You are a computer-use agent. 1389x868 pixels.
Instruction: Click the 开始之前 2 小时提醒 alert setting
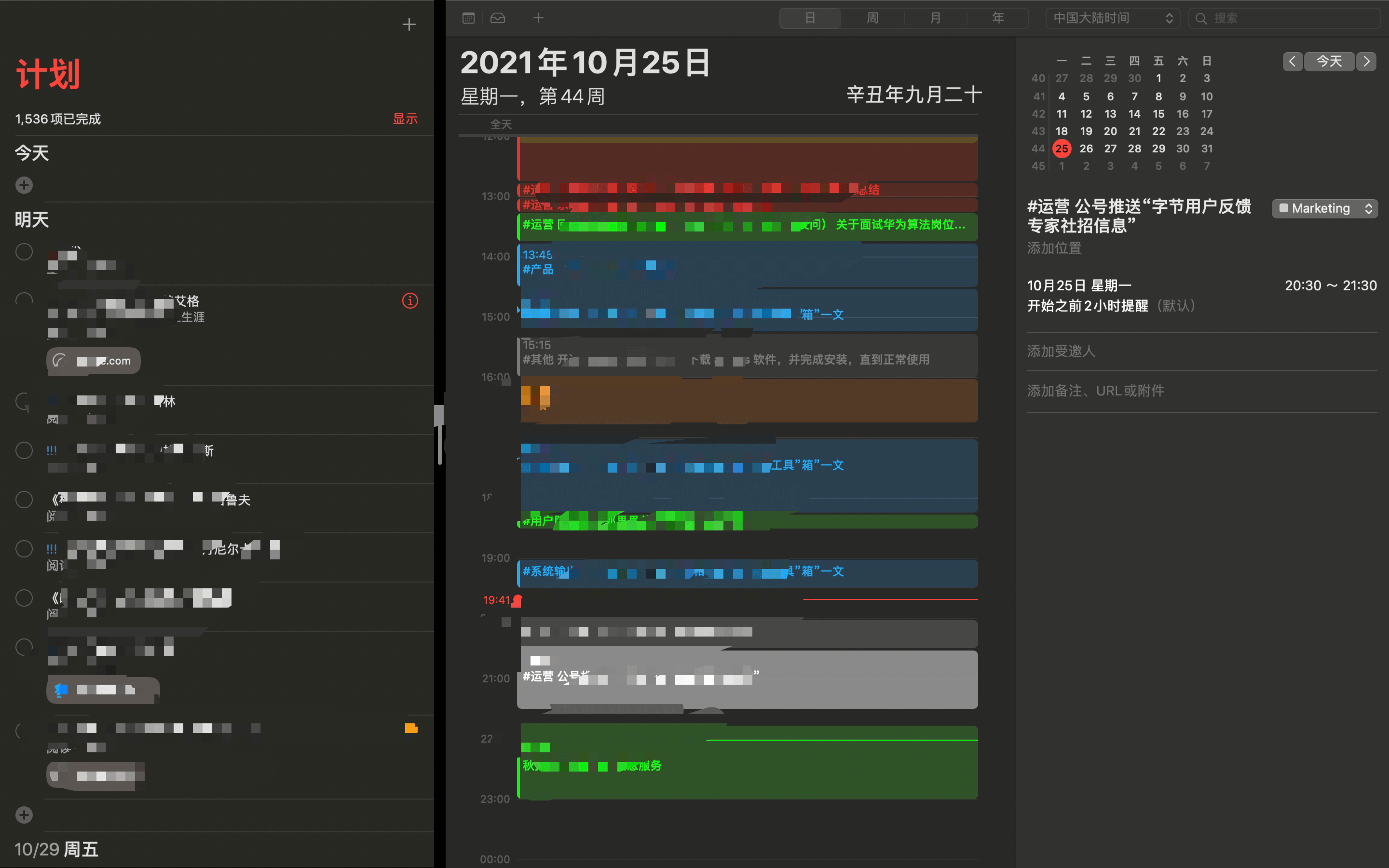(x=1111, y=305)
